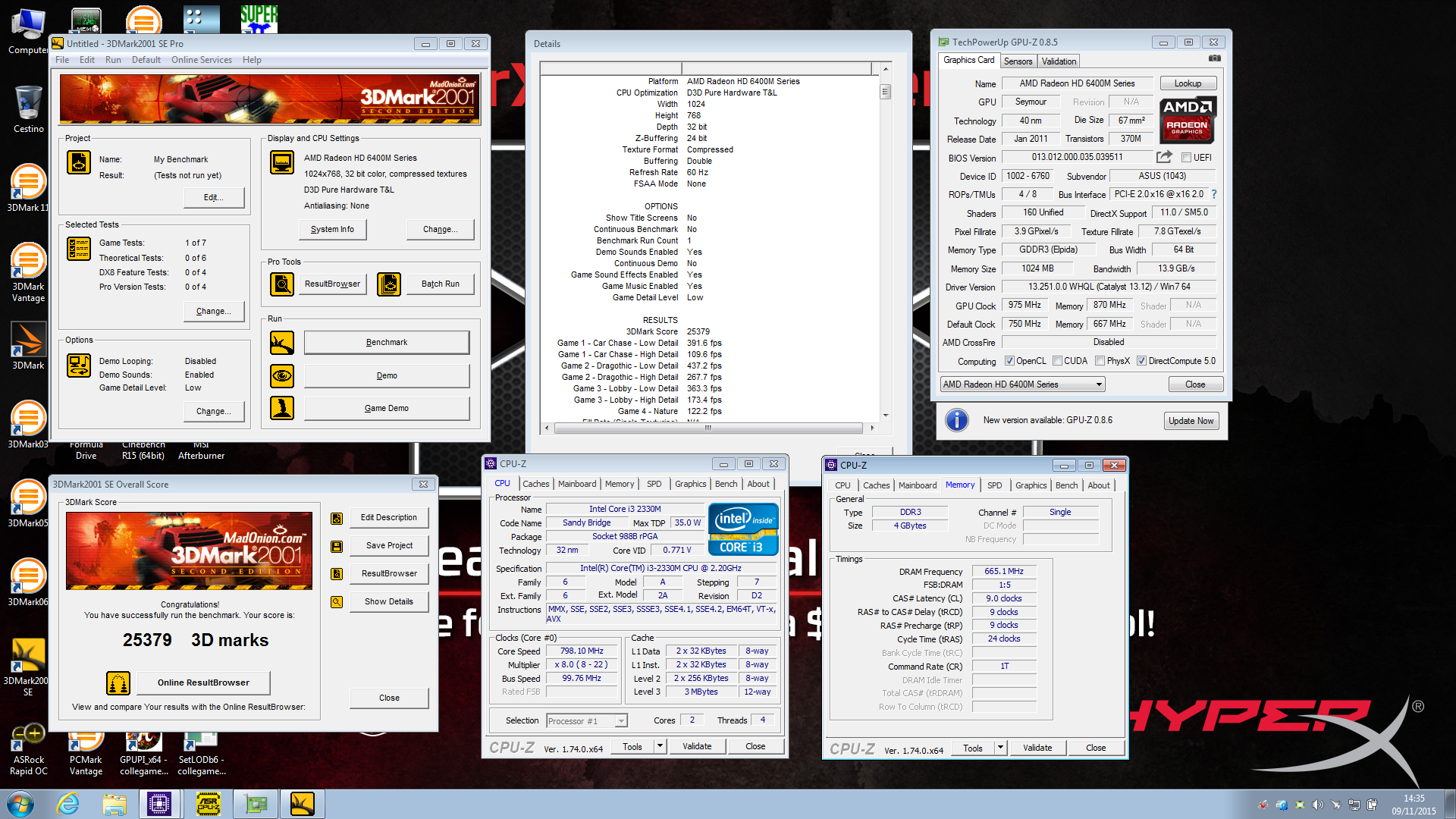
Task: Open the 3DMark Vantage desktop shortcut
Action: (x=28, y=273)
